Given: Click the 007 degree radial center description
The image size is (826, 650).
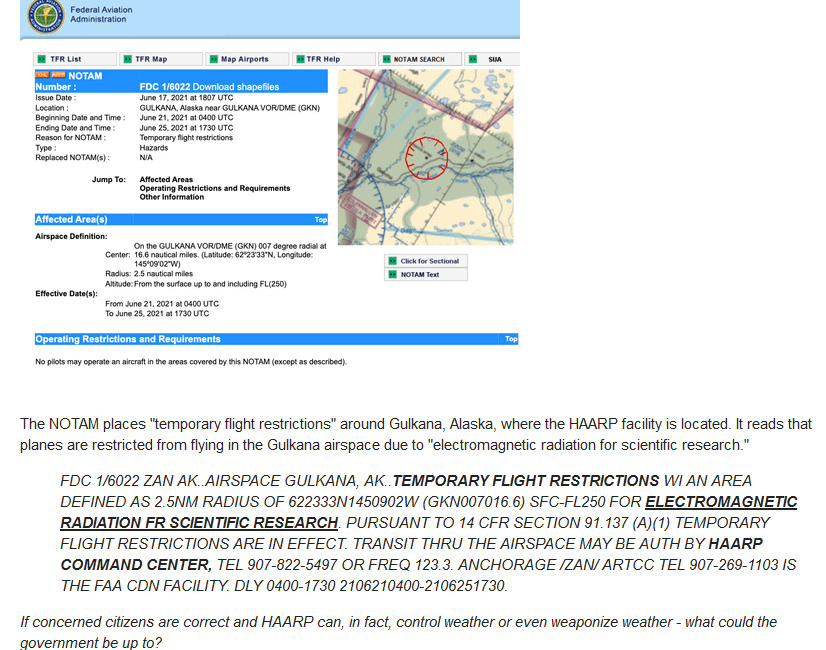Looking at the screenshot, I should point(230,255).
